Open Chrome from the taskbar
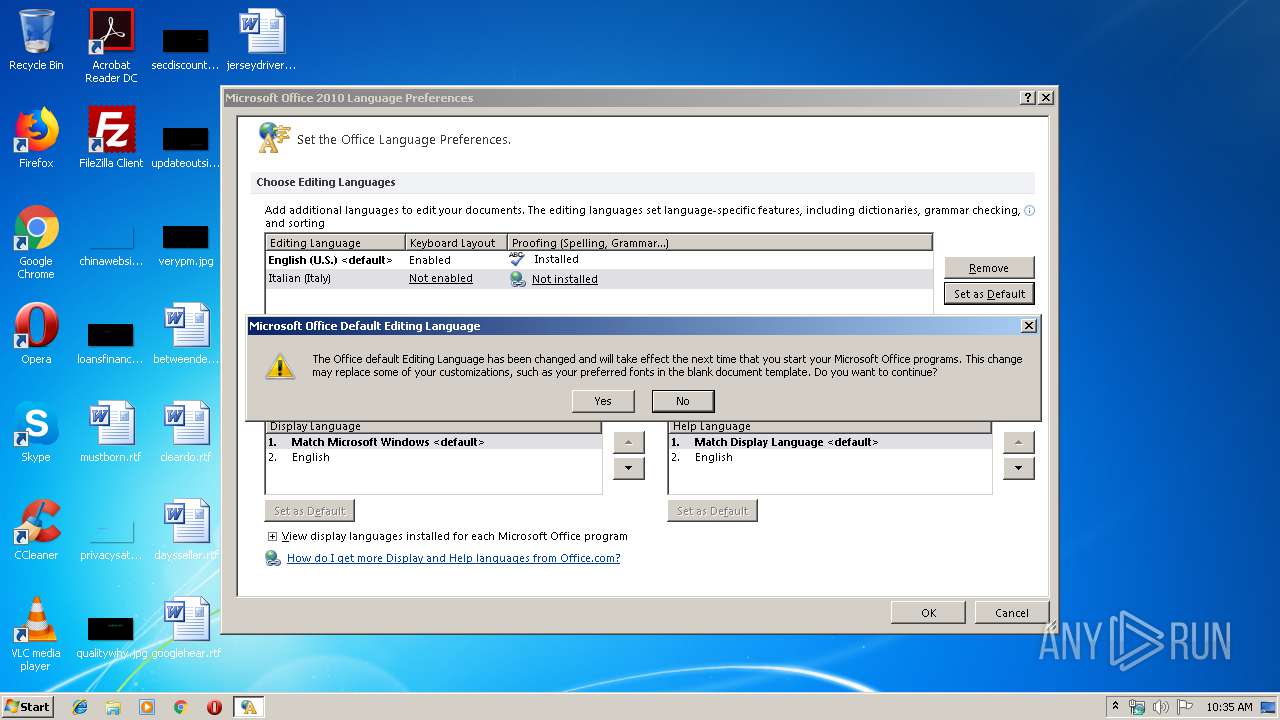 181,707
